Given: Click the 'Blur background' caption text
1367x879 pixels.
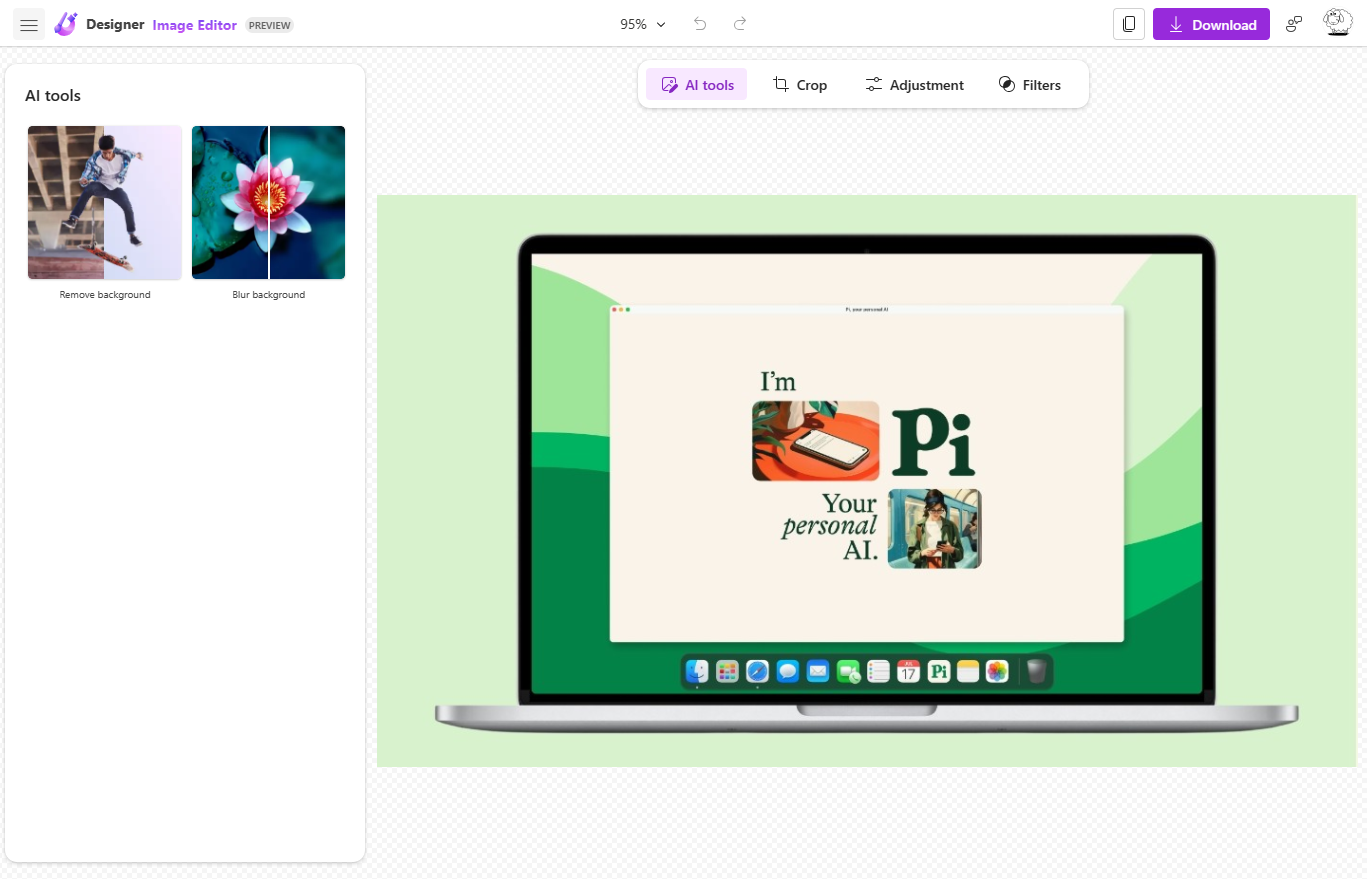Looking at the screenshot, I should [268, 295].
